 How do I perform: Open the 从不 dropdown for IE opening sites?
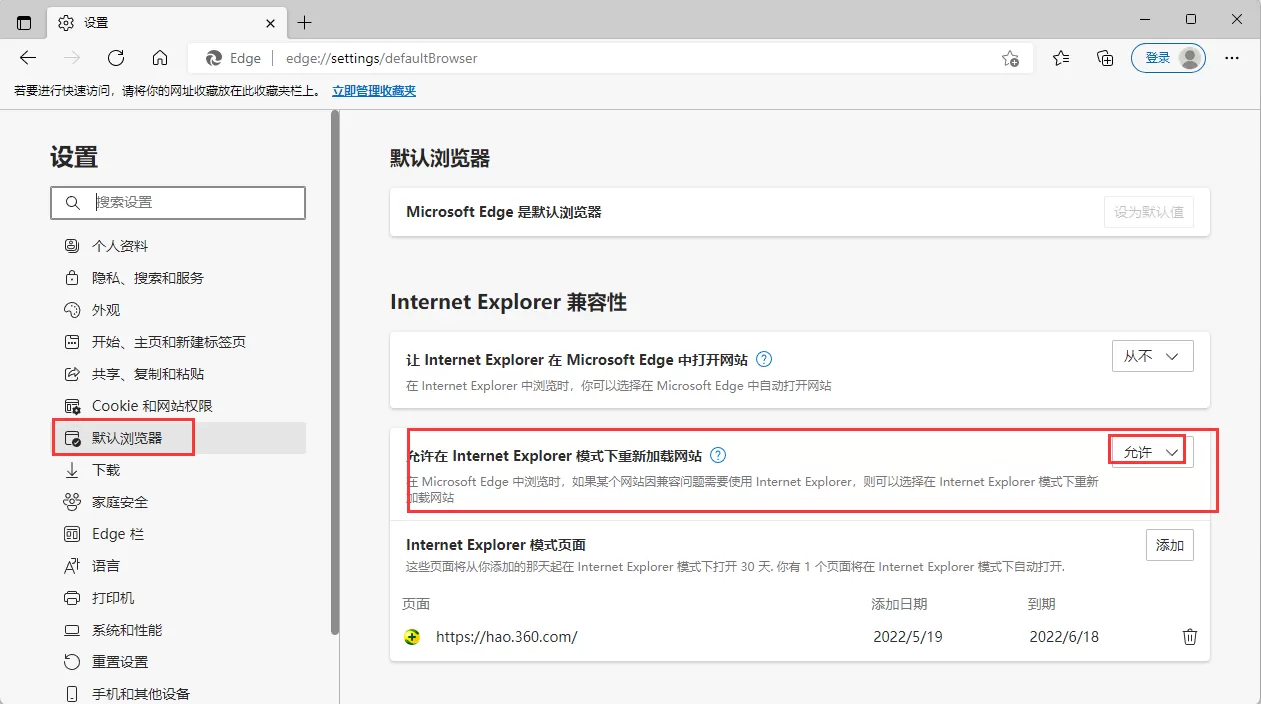pyautogui.click(x=1152, y=355)
